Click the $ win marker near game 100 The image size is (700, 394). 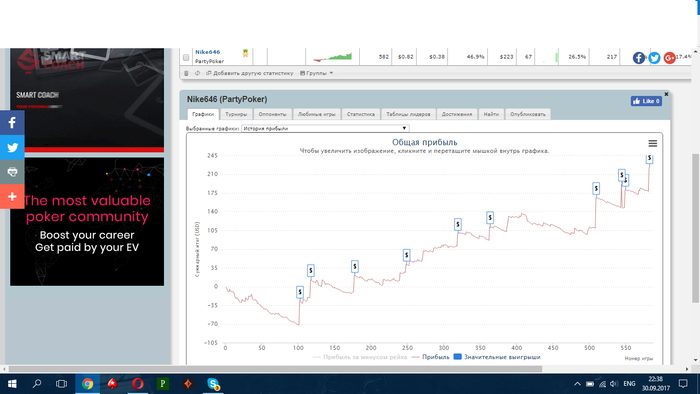point(300,292)
